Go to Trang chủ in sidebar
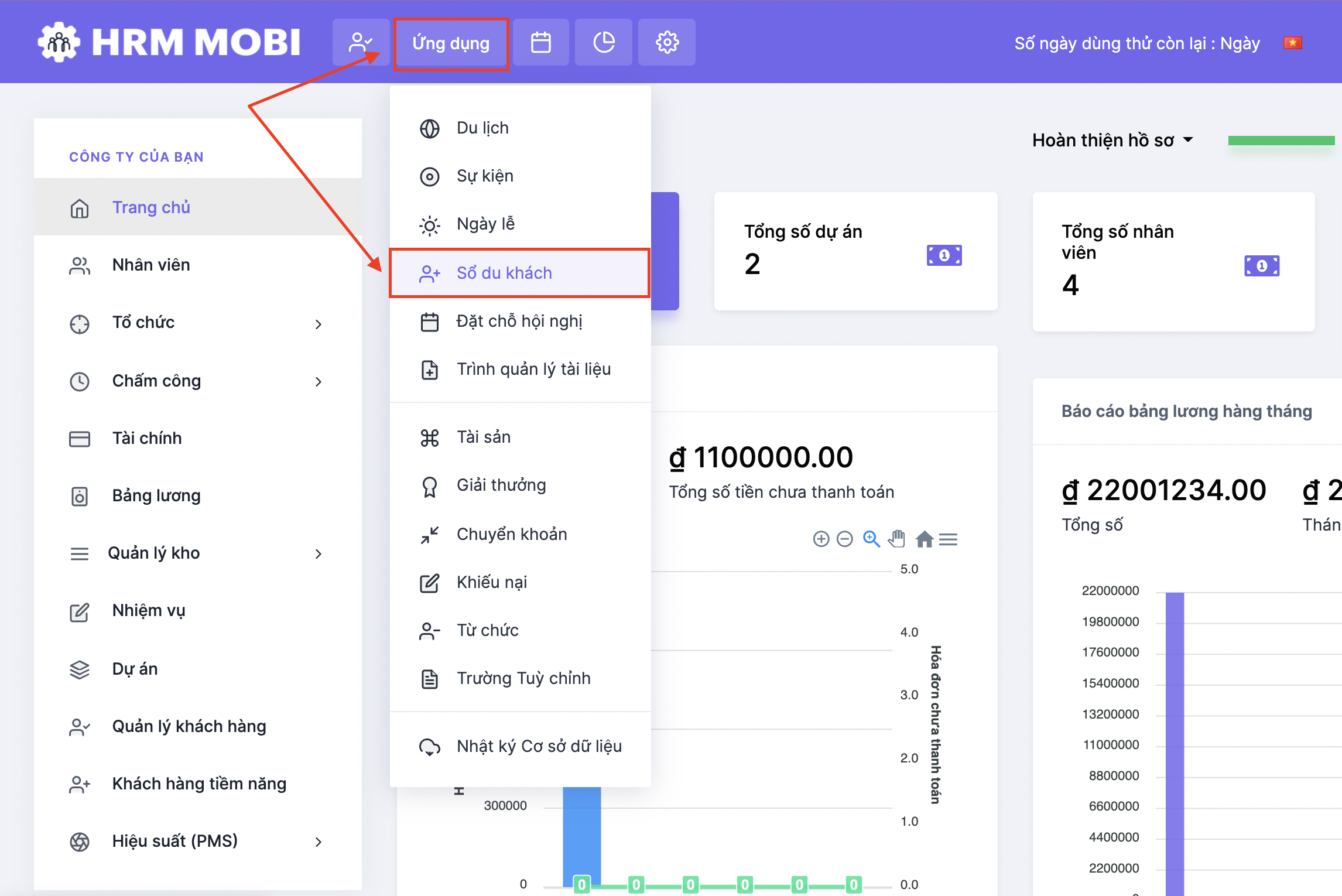Viewport: 1342px width, 896px height. pos(198,207)
